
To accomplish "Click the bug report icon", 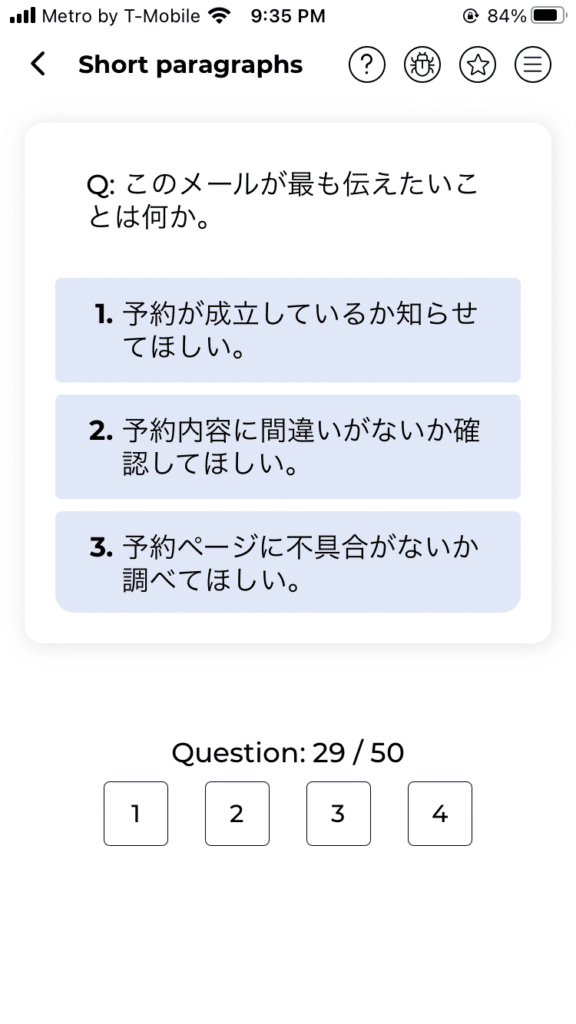I will [421, 64].
